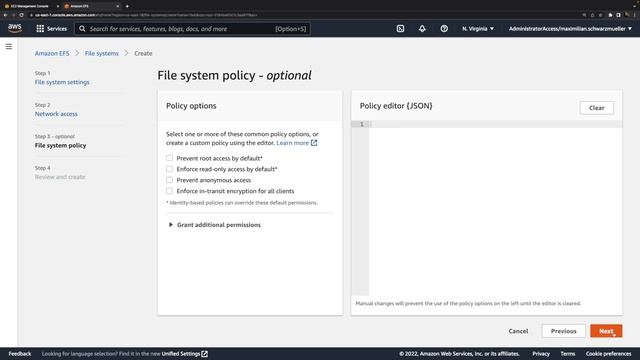Tick Prevent anonymous access
This screenshot has width=640, height=360.
click(x=169, y=180)
